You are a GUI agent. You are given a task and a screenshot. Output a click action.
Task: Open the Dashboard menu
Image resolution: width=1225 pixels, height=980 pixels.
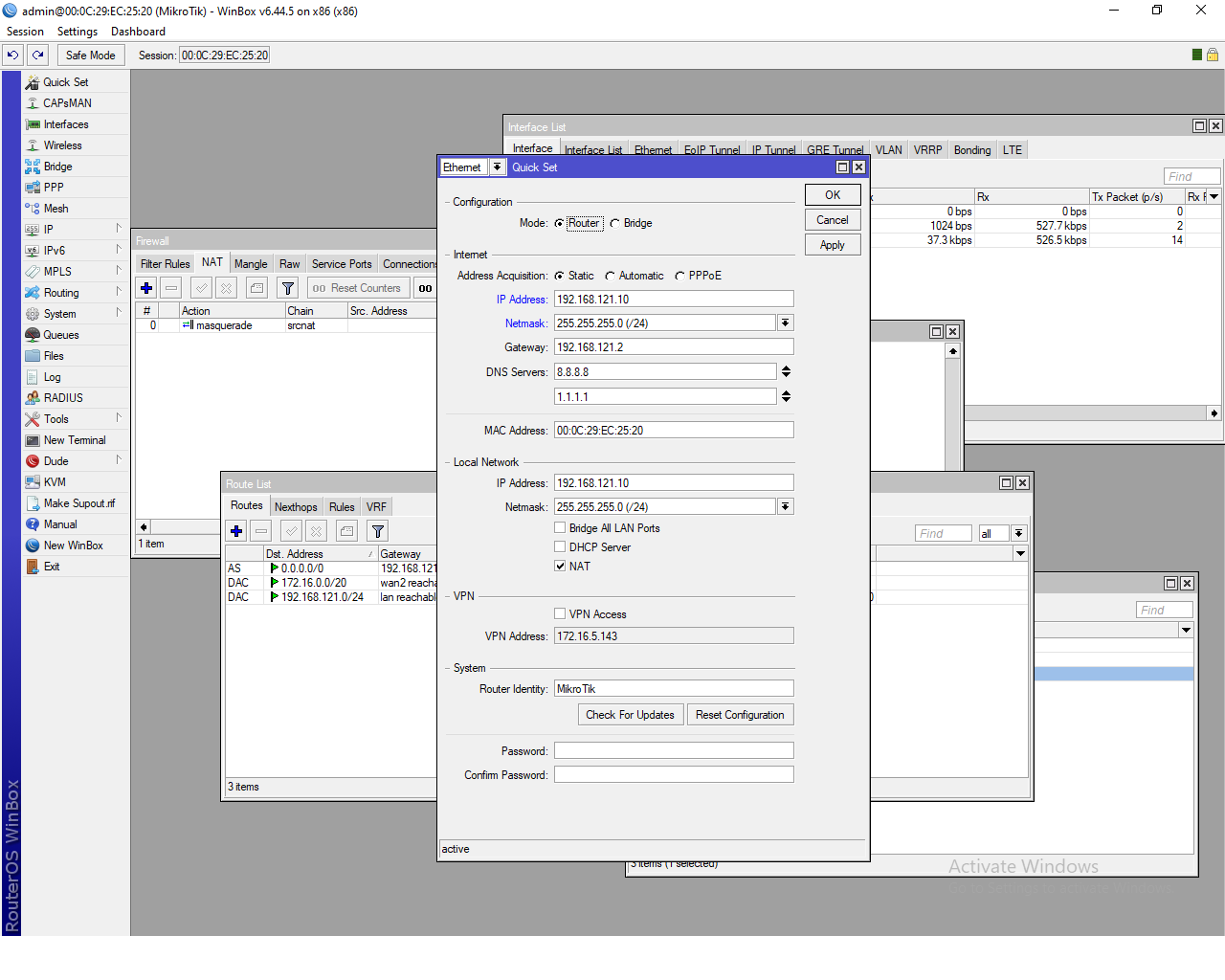(x=138, y=32)
